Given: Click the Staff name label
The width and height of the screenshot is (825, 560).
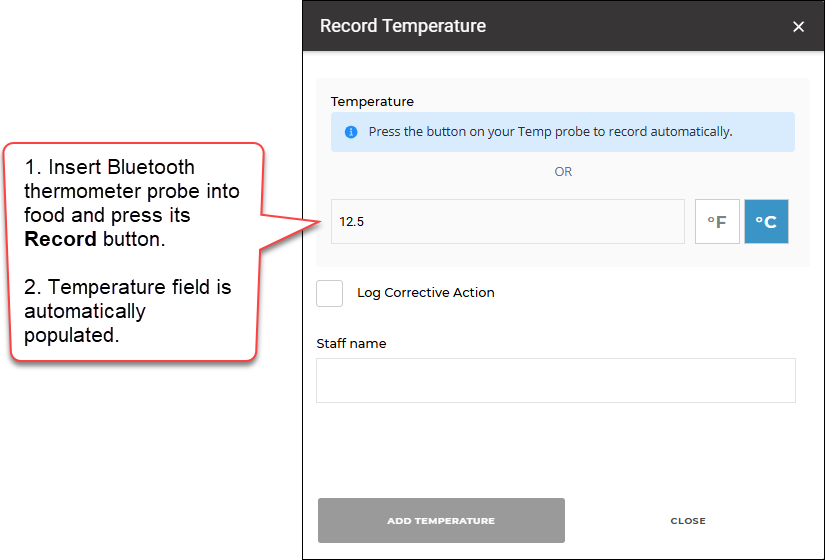Looking at the screenshot, I should tap(351, 344).
